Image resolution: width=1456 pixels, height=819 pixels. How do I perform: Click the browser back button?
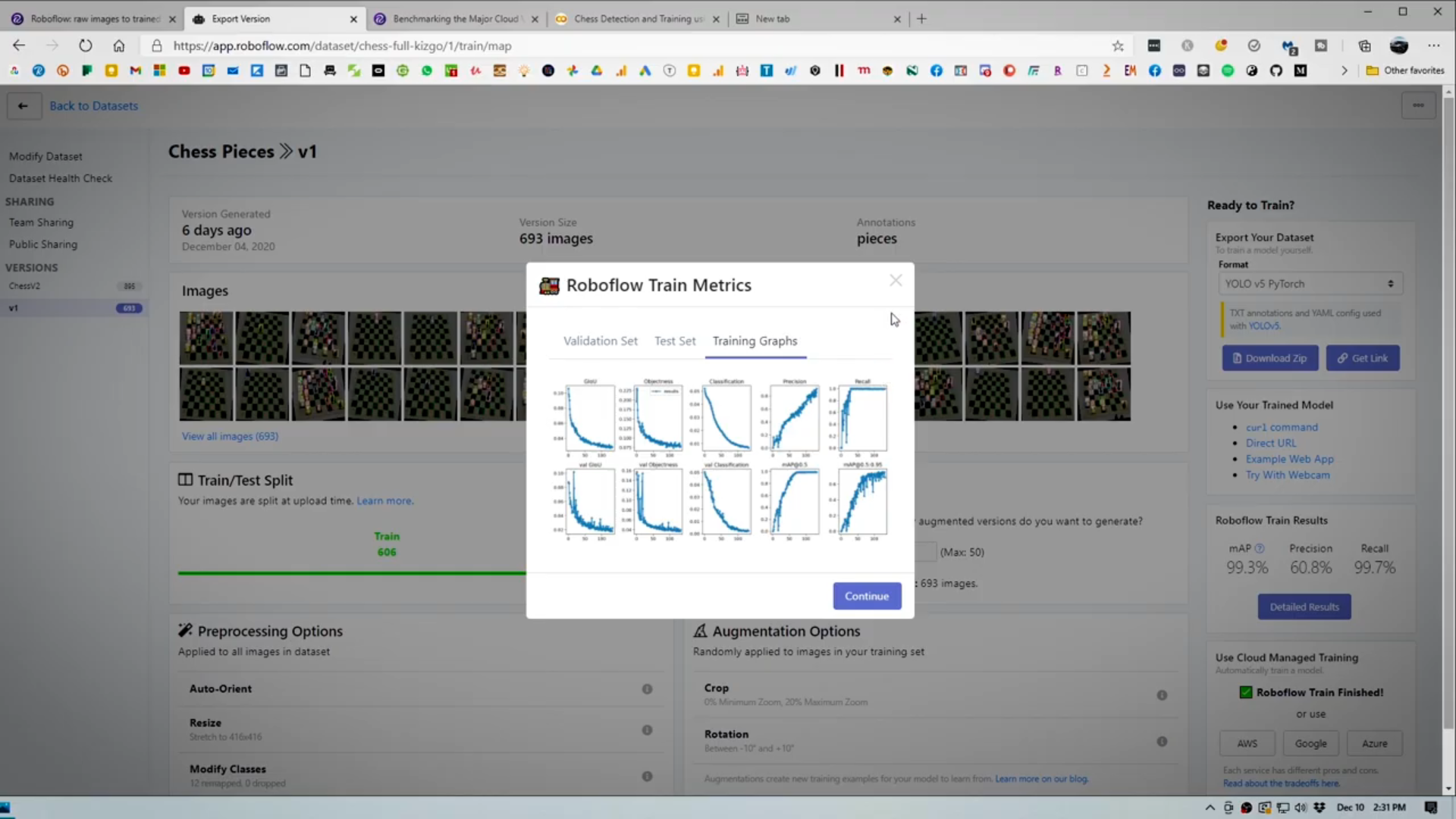click(x=19, y=45)
